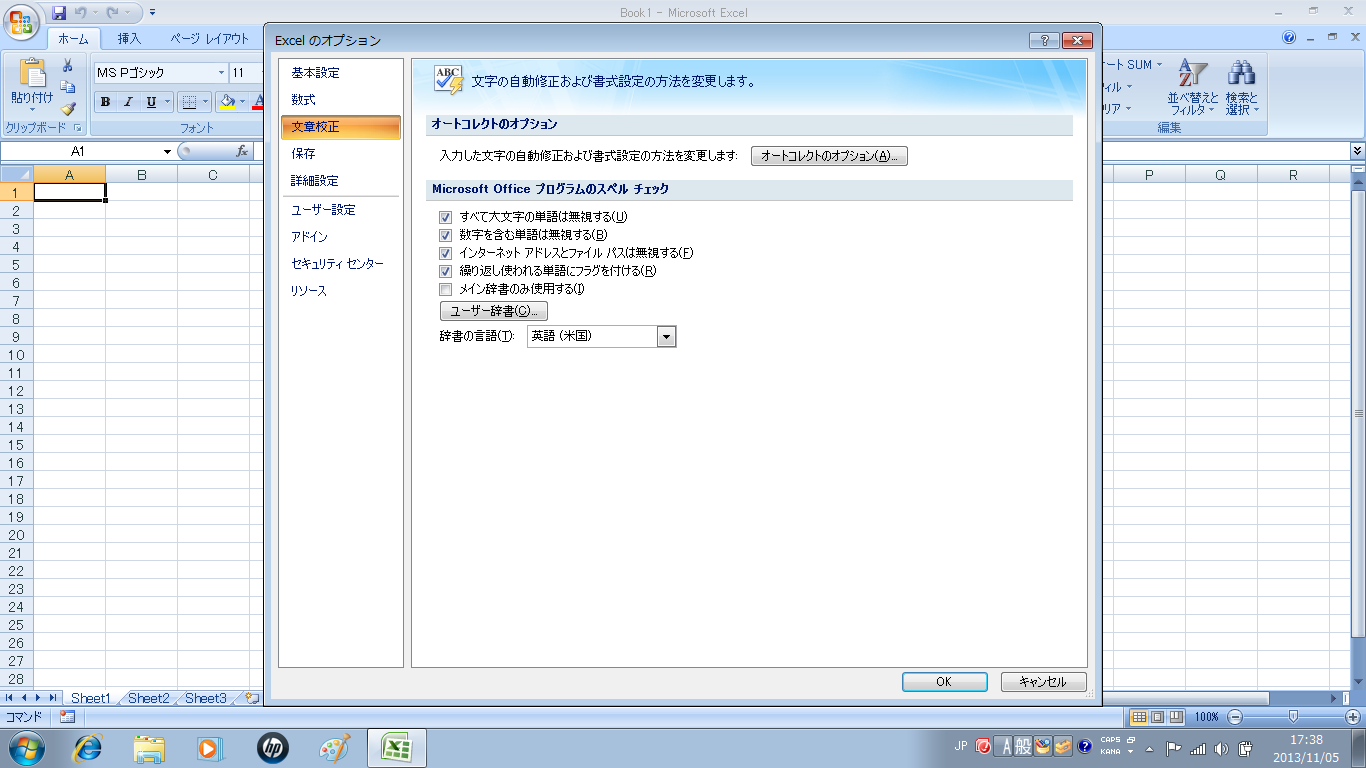Open AutoCorrect options button
This screenshot has width=1366, height=768.
click(829, 156)
